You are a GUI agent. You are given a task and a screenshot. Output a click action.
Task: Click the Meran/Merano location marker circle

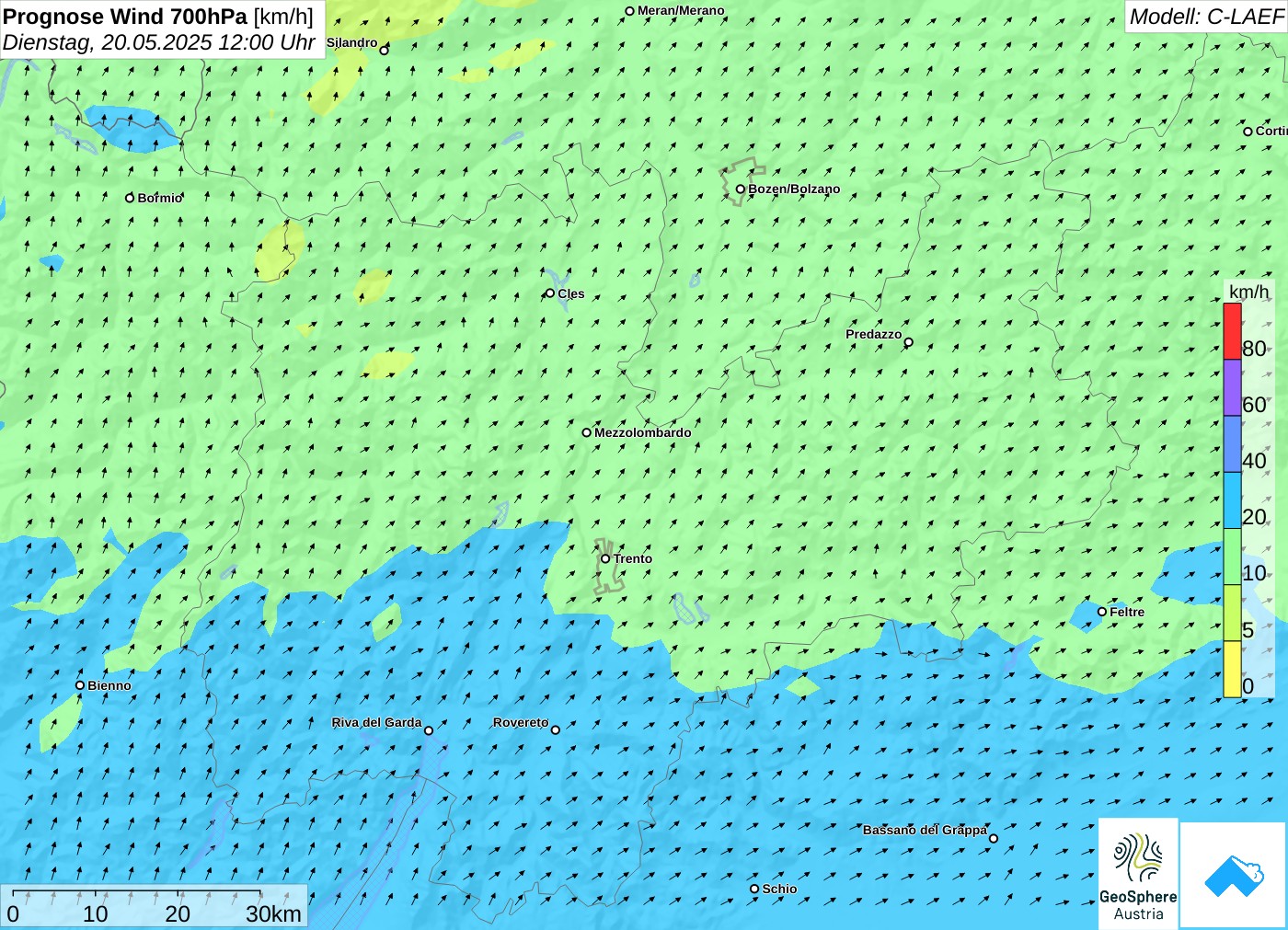(x=629, y=11)
